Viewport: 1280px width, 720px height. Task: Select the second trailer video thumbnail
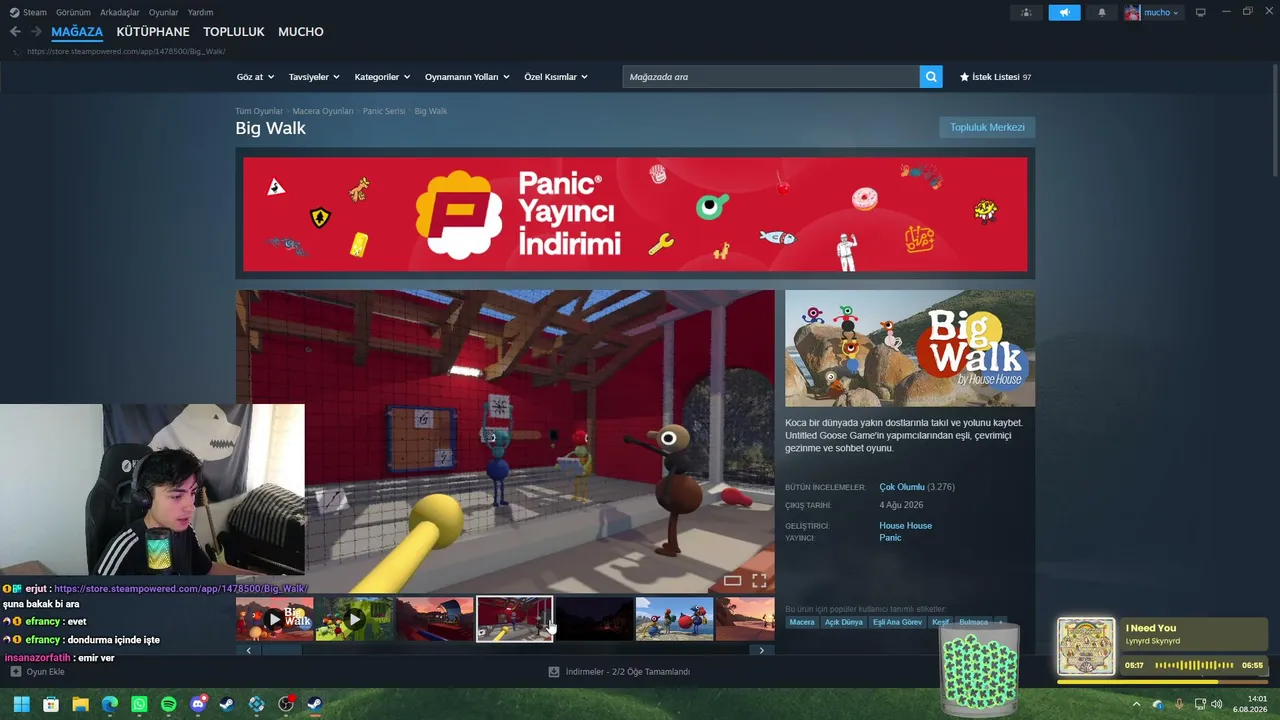point(355,619)
